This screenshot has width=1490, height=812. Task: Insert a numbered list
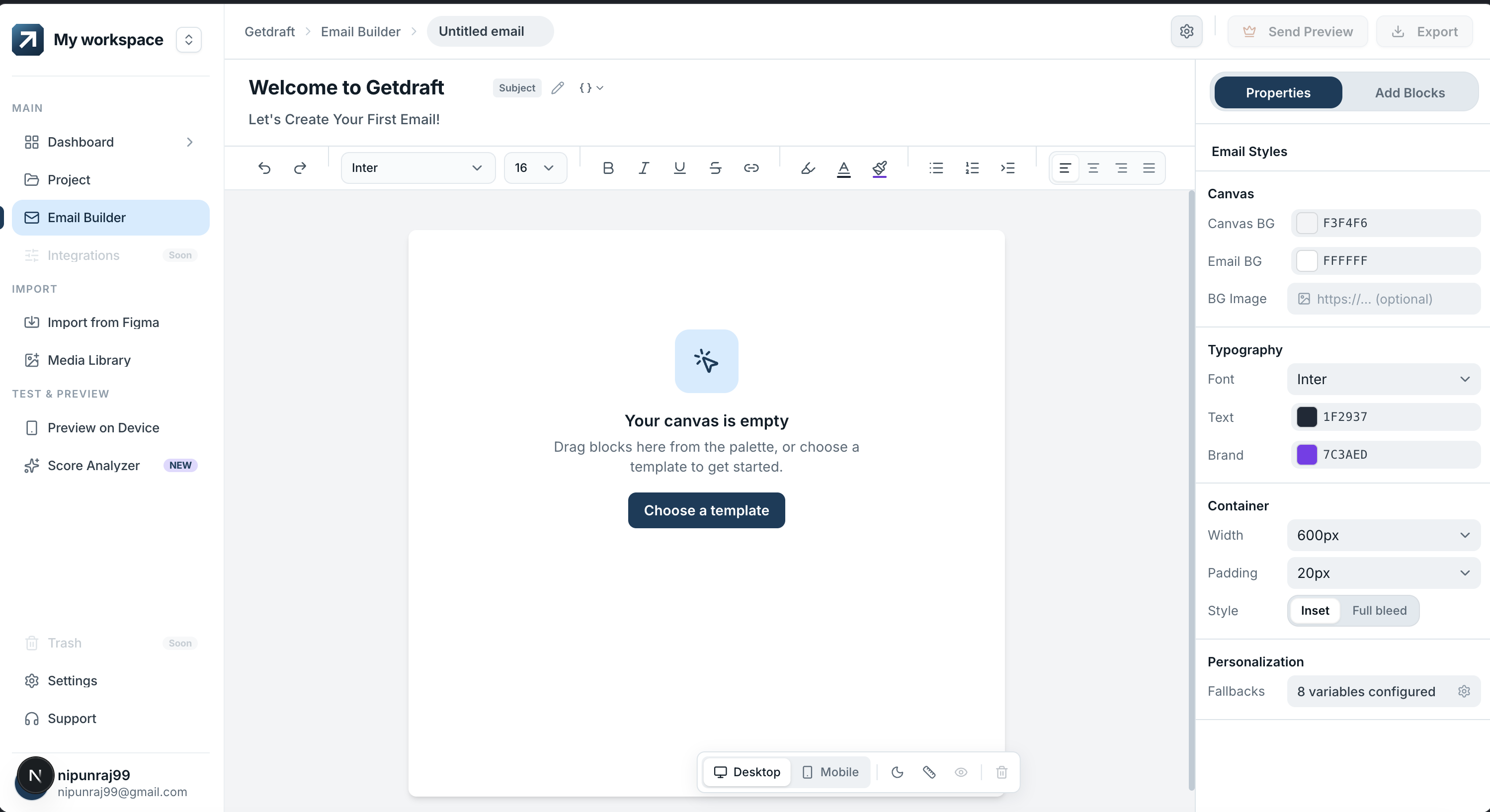[972, 168]
